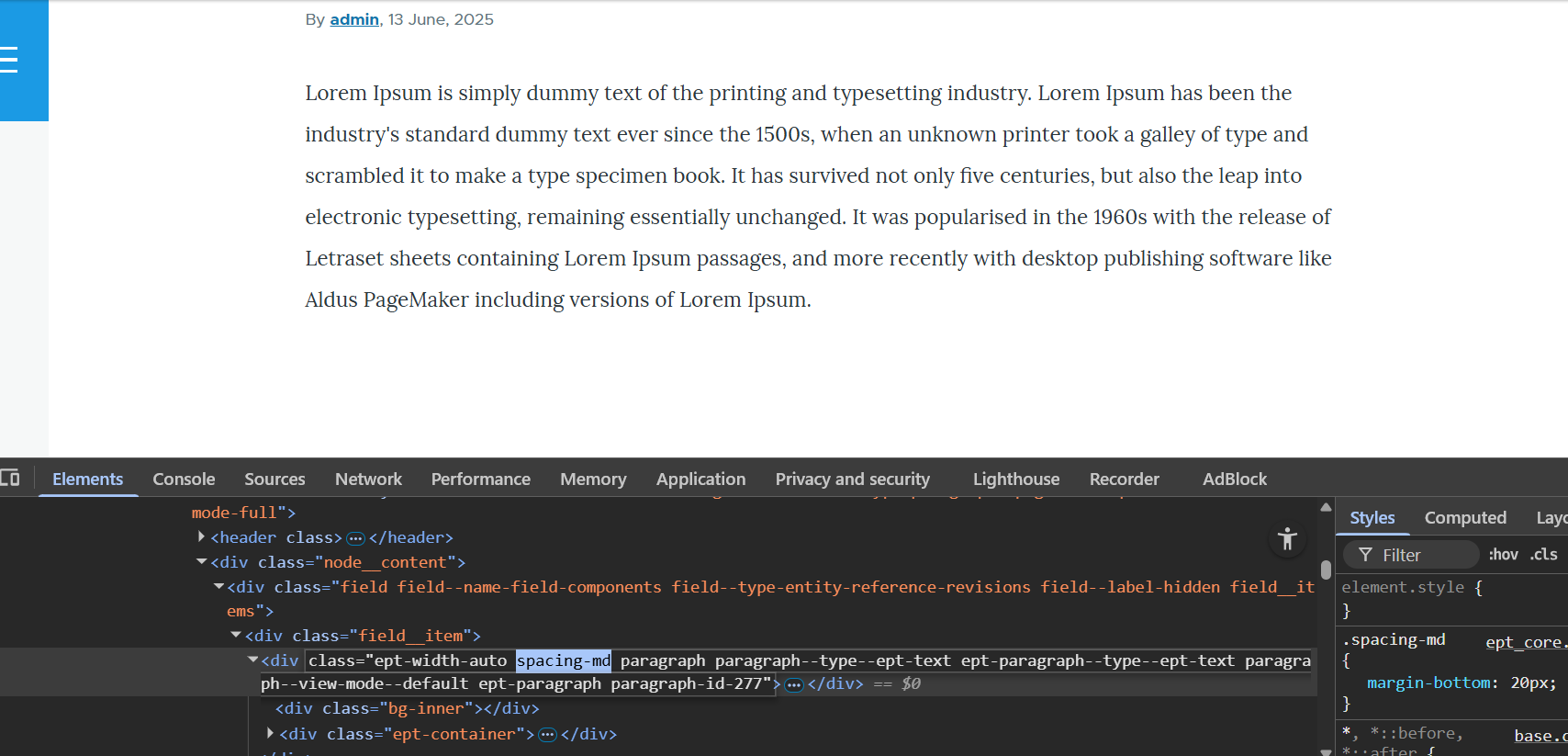Click the device toolbar toggle icon
The image size is (1568, 756).
10,478
